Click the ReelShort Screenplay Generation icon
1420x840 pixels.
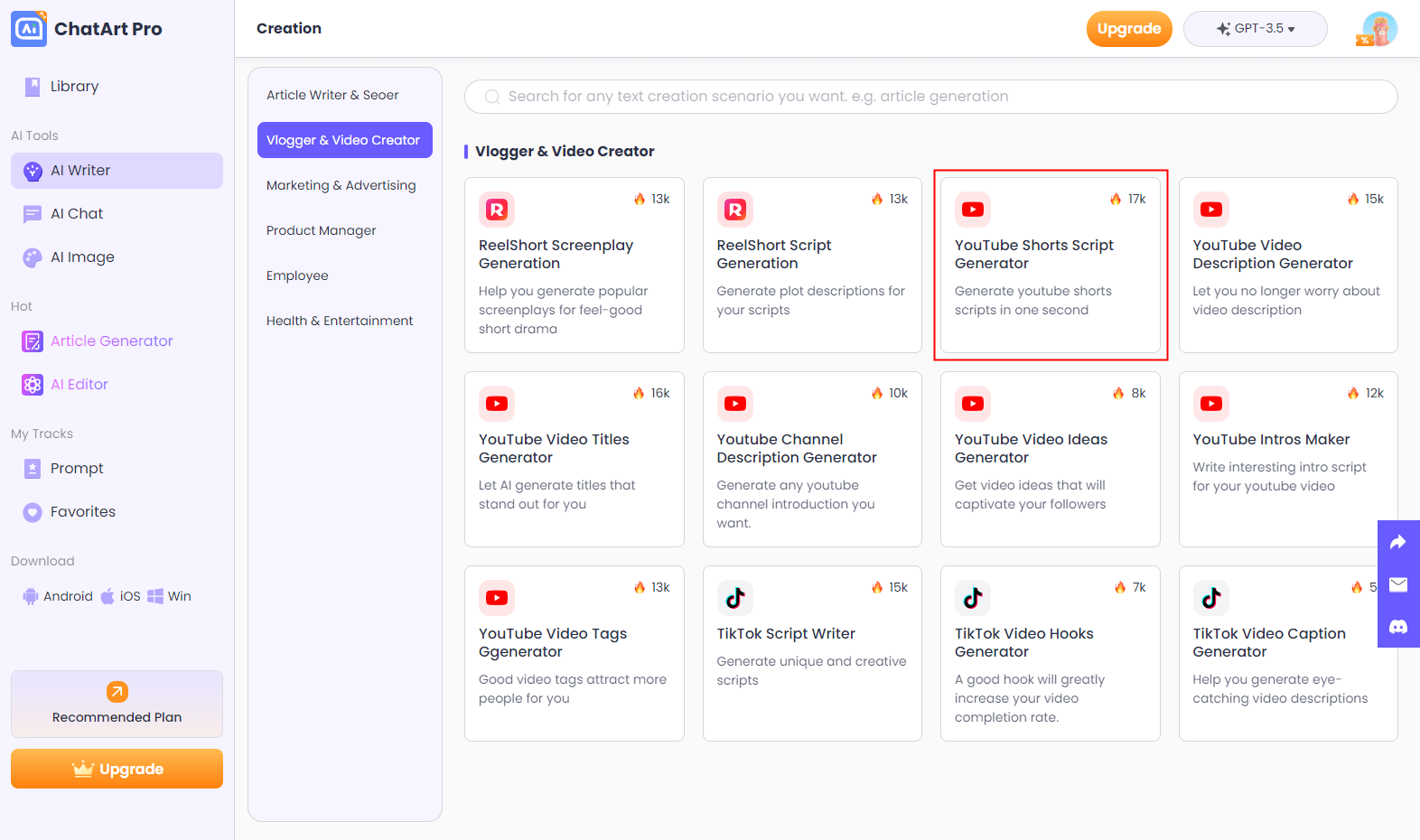497,210
